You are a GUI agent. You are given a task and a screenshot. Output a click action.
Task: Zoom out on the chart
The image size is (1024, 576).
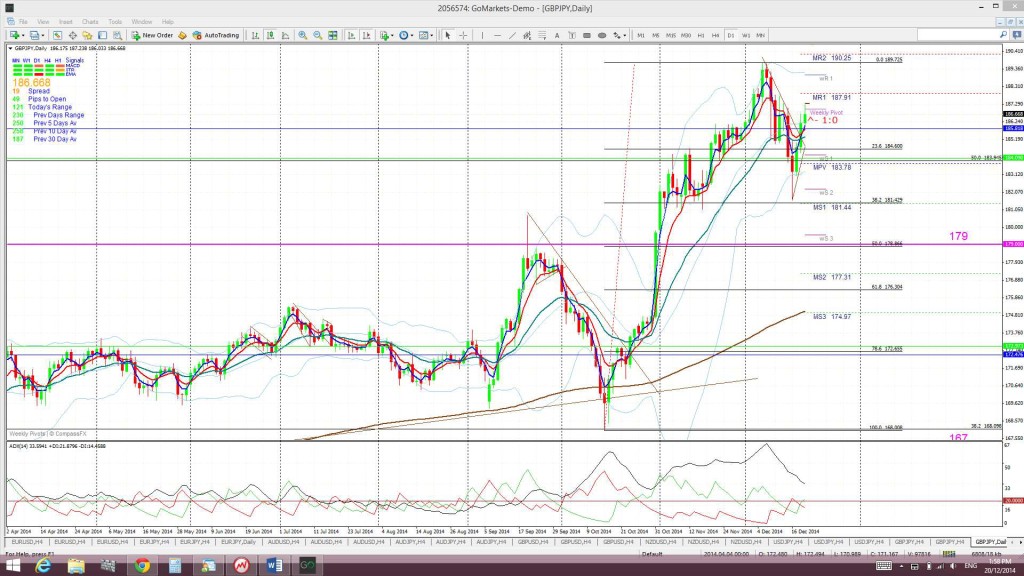[317, 35]
